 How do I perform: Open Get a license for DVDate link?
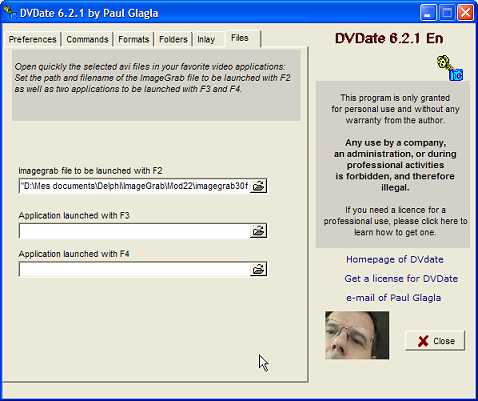pyautogui.click(x=401, y=278)
